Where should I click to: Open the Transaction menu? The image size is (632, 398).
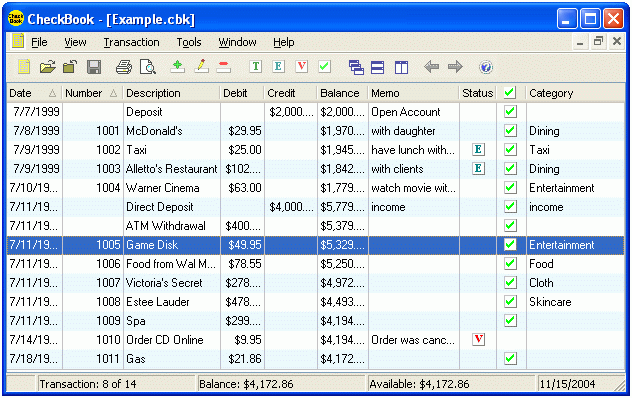131,42
